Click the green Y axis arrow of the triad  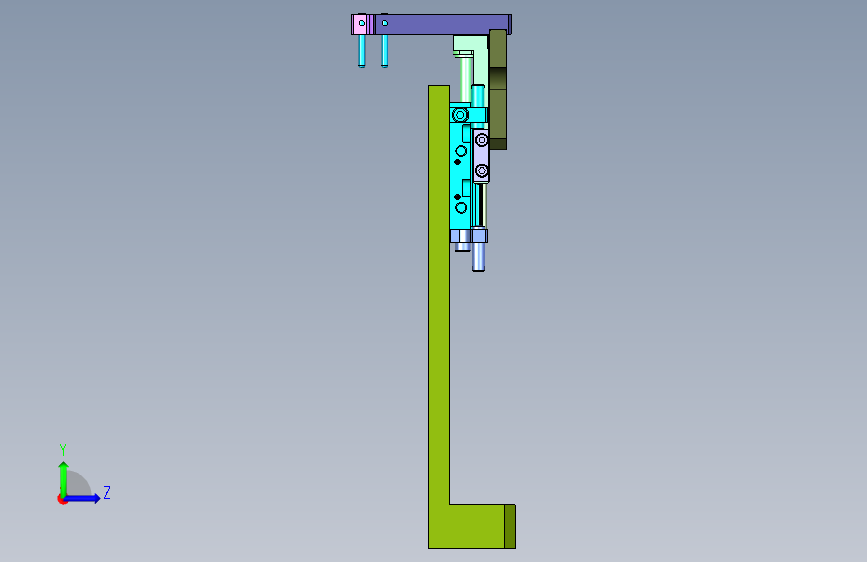point(63,478)
